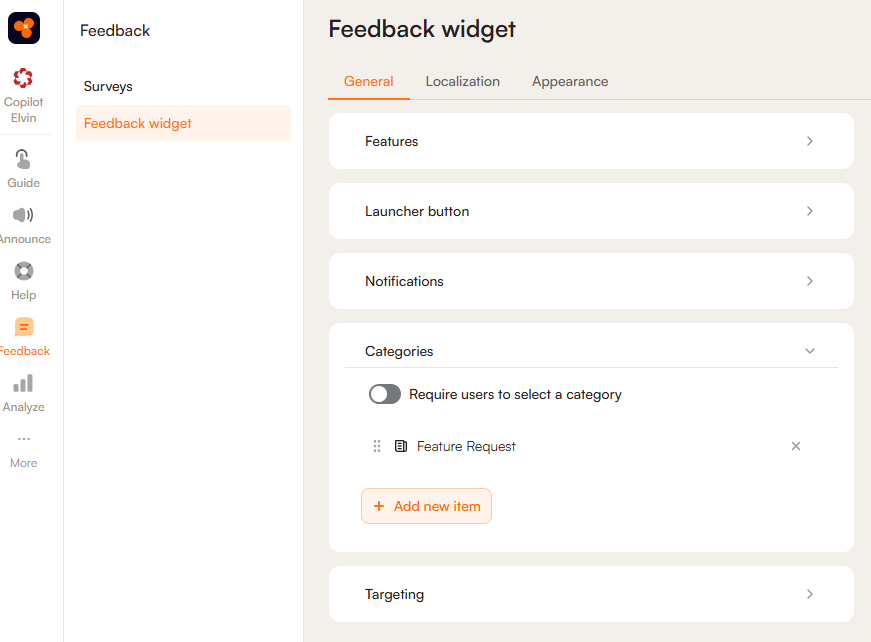
Task: Click the More ellipsis icon
Action: click(x=24, y=439)
